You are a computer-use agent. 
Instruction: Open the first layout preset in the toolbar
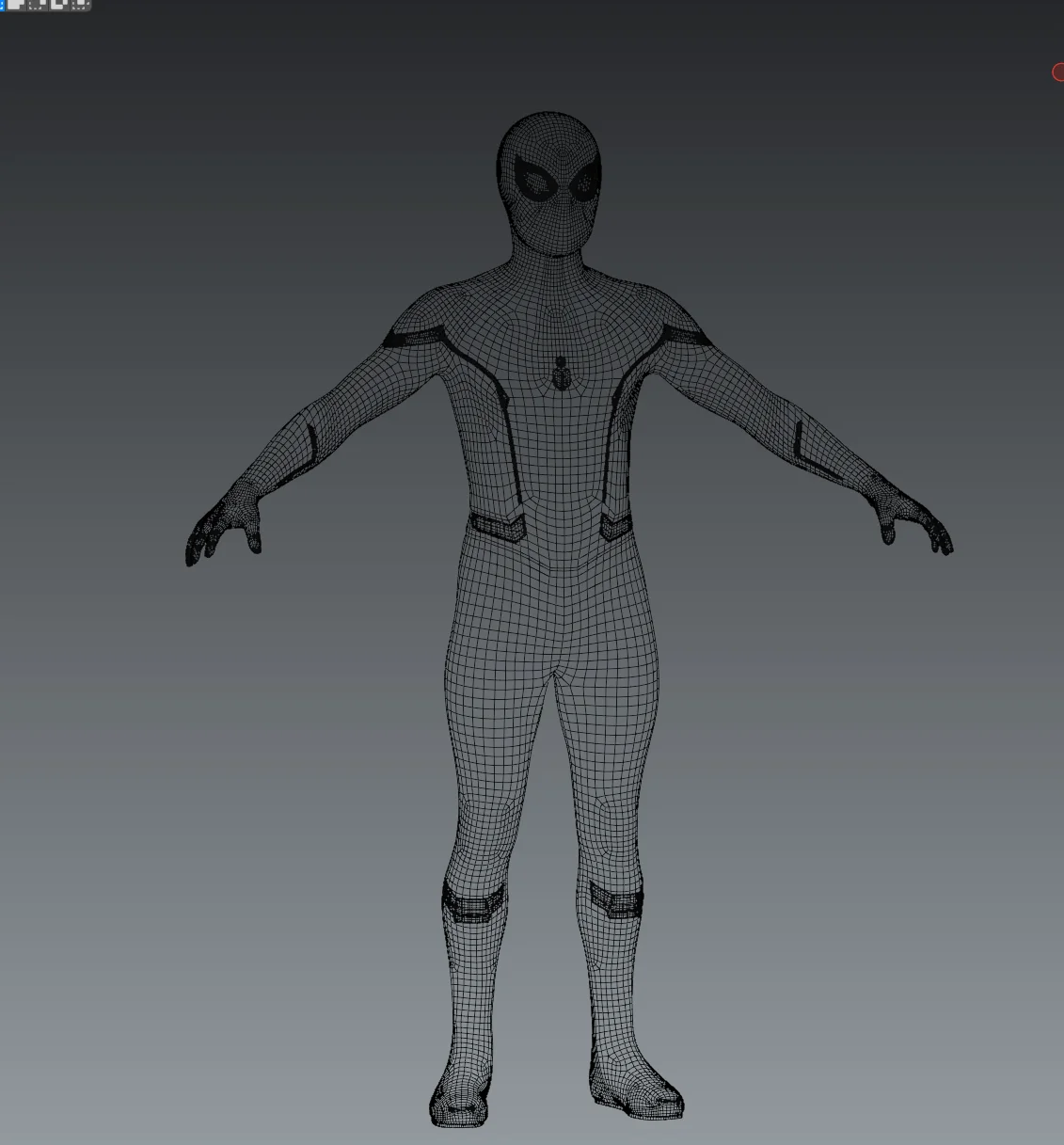pyautogui.click(x=14, y=6)
